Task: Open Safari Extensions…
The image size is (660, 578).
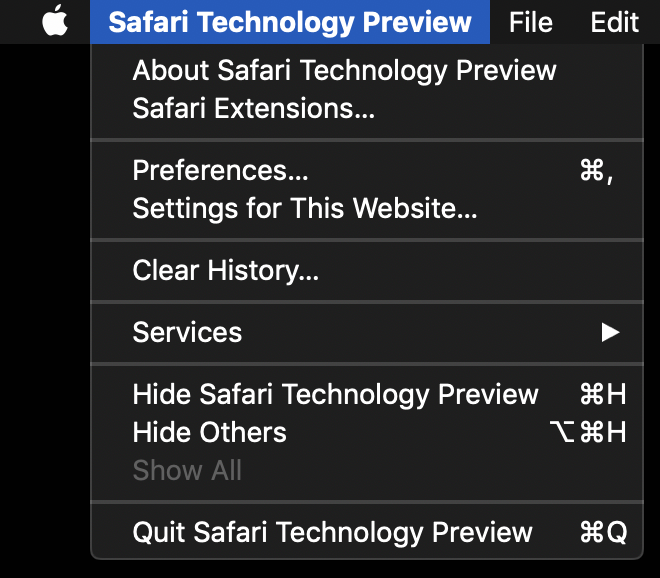Action: click(367, 108)
